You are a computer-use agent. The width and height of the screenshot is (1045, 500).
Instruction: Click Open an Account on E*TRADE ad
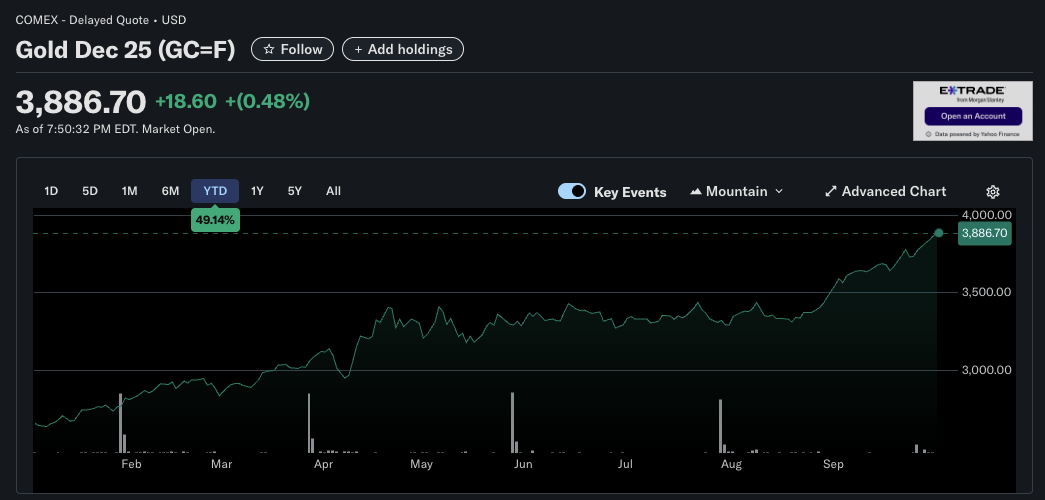point(972,116)
